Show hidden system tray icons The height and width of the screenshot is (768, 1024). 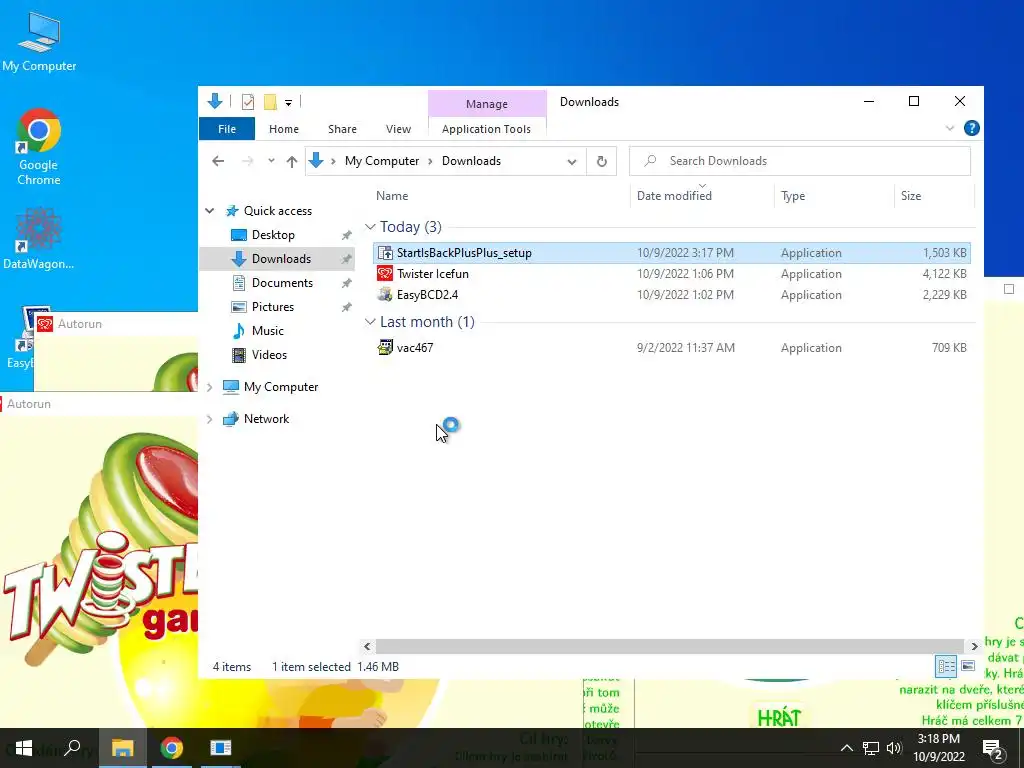pyautogui.click(x=846, y=748)
